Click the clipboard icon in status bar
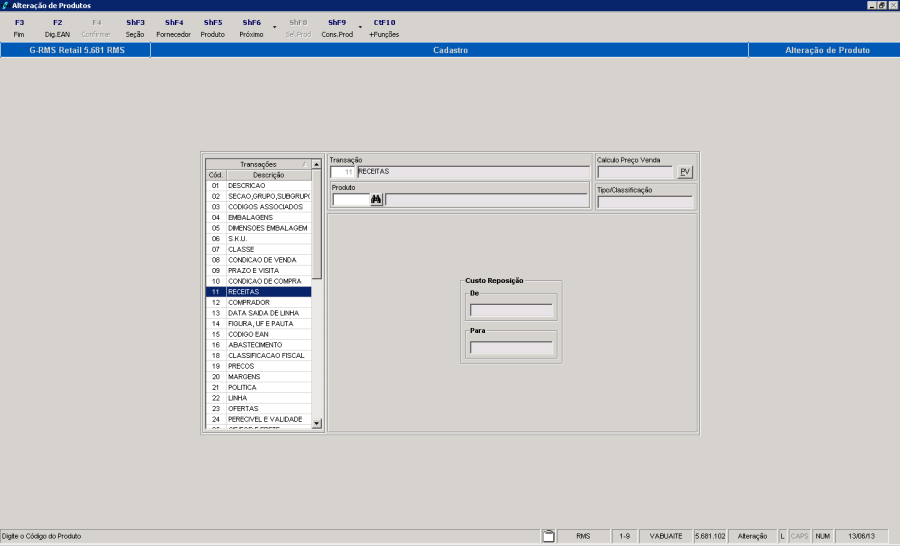Image resolution: width=900 pixels, height=546 pixels. [548, 537]
